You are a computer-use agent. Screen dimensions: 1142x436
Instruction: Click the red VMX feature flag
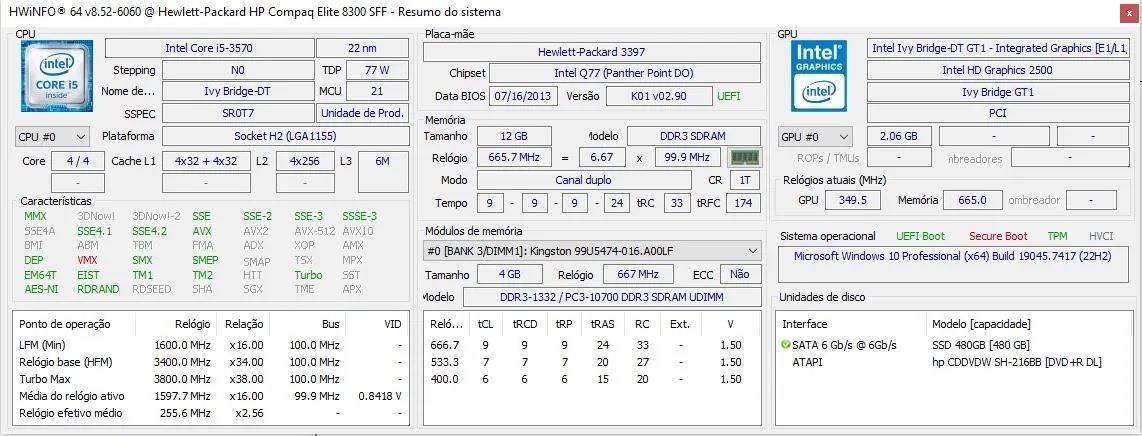pyautogui.click(x=87, y=260)
